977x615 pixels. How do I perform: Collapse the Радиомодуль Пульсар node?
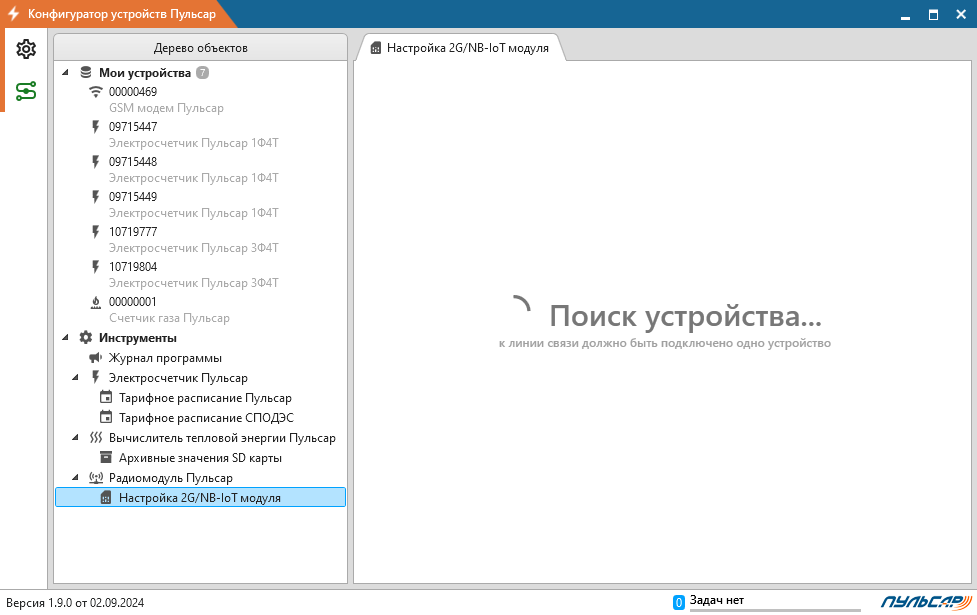75,478
